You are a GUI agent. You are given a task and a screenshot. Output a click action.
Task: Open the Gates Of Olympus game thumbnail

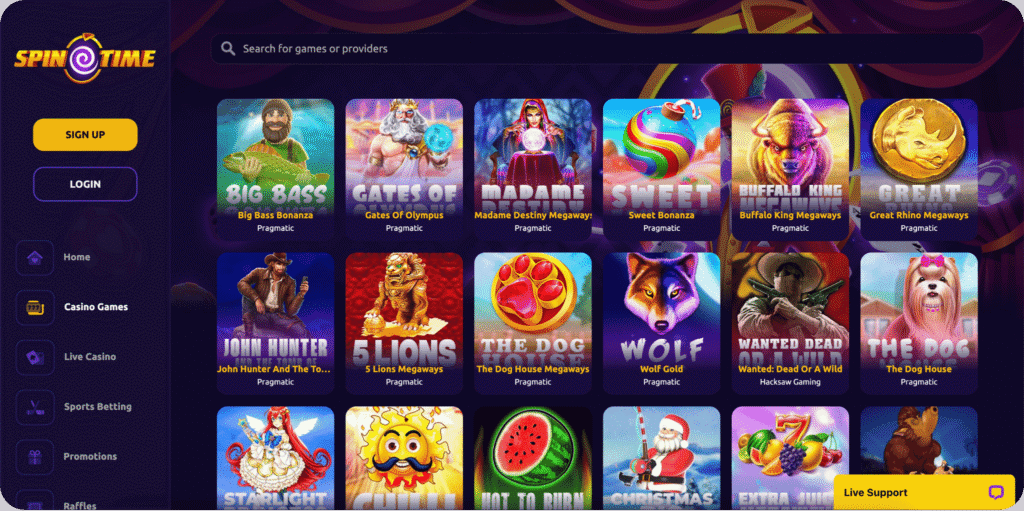tap(404, 169)
